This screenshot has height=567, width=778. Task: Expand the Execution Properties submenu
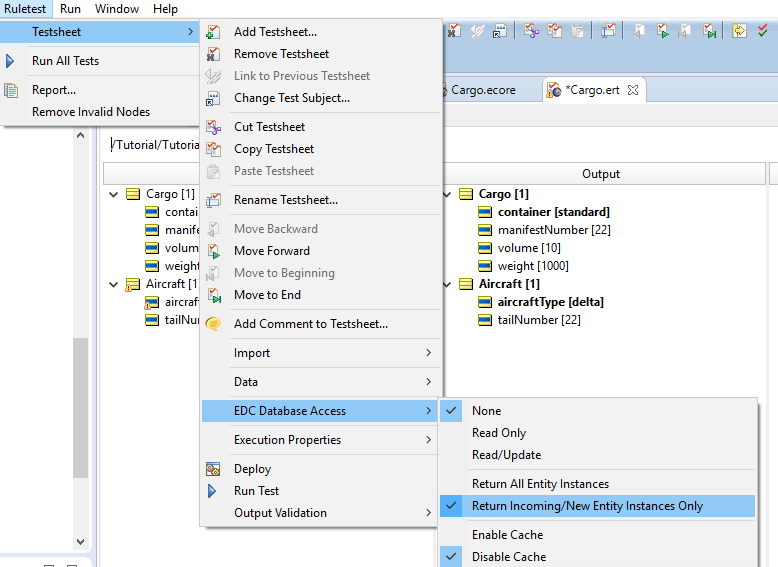(x=321, y=440)
